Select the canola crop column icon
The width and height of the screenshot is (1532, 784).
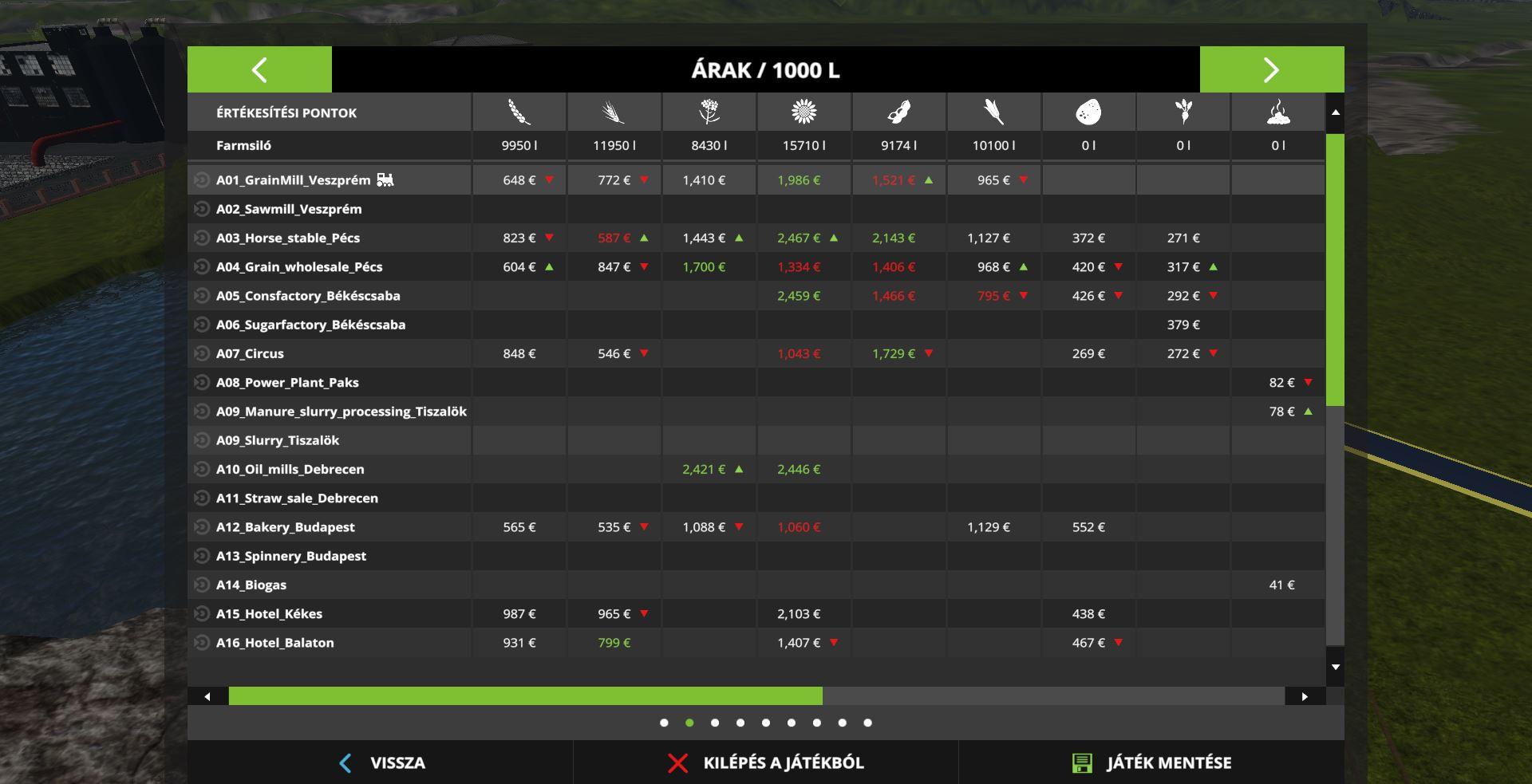click(709, 112)
